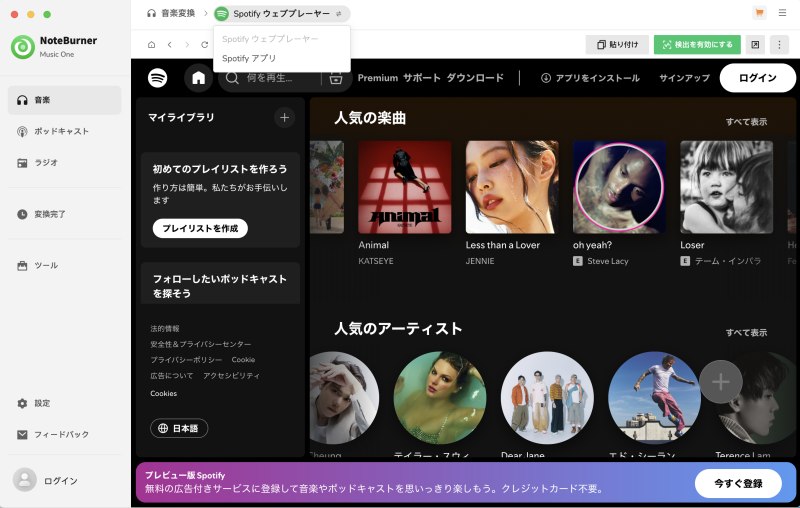Click the ログイン button in Spotify header

coord(758,78)
